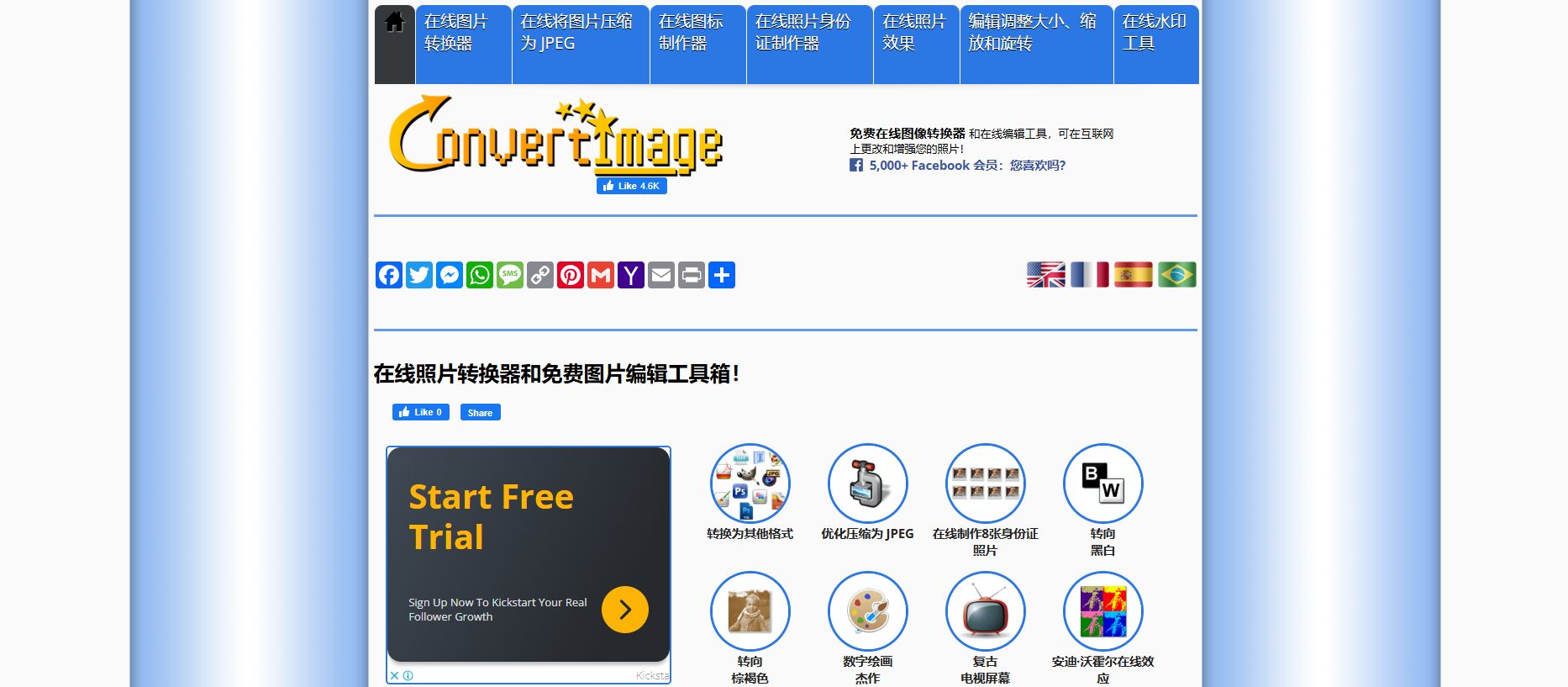Share via Facebook icon
The height and width of the screenshot is (687, 1568).
[389, 275]
